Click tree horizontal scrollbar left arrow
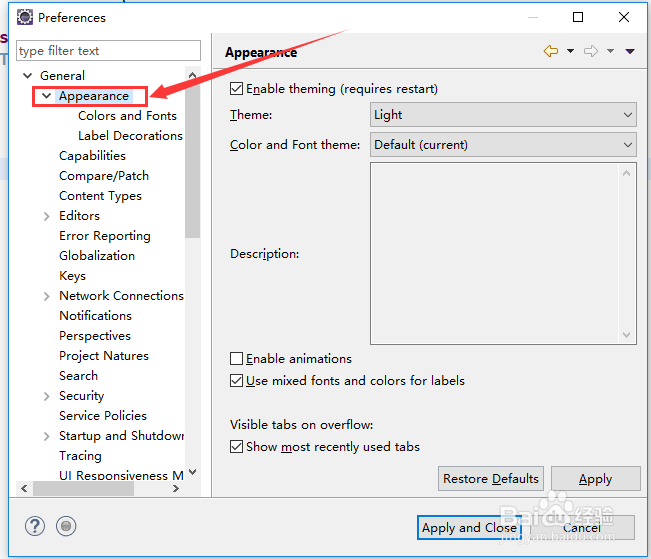This screenshot has height=559, width=651. tap(24, 488)
